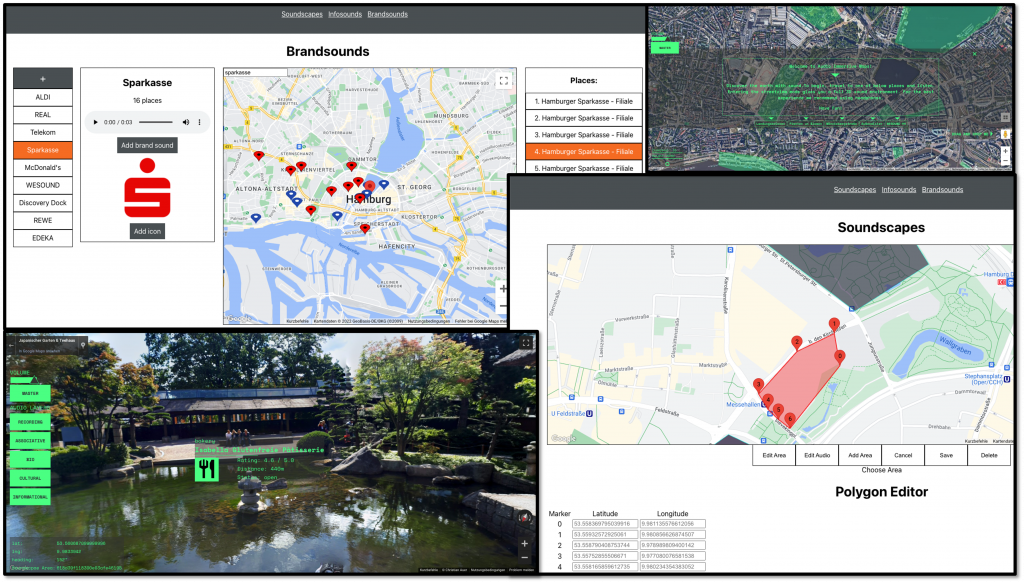Zoom in on the Brandsounds map
The image size is (1024, 583).
click(503, 288)
